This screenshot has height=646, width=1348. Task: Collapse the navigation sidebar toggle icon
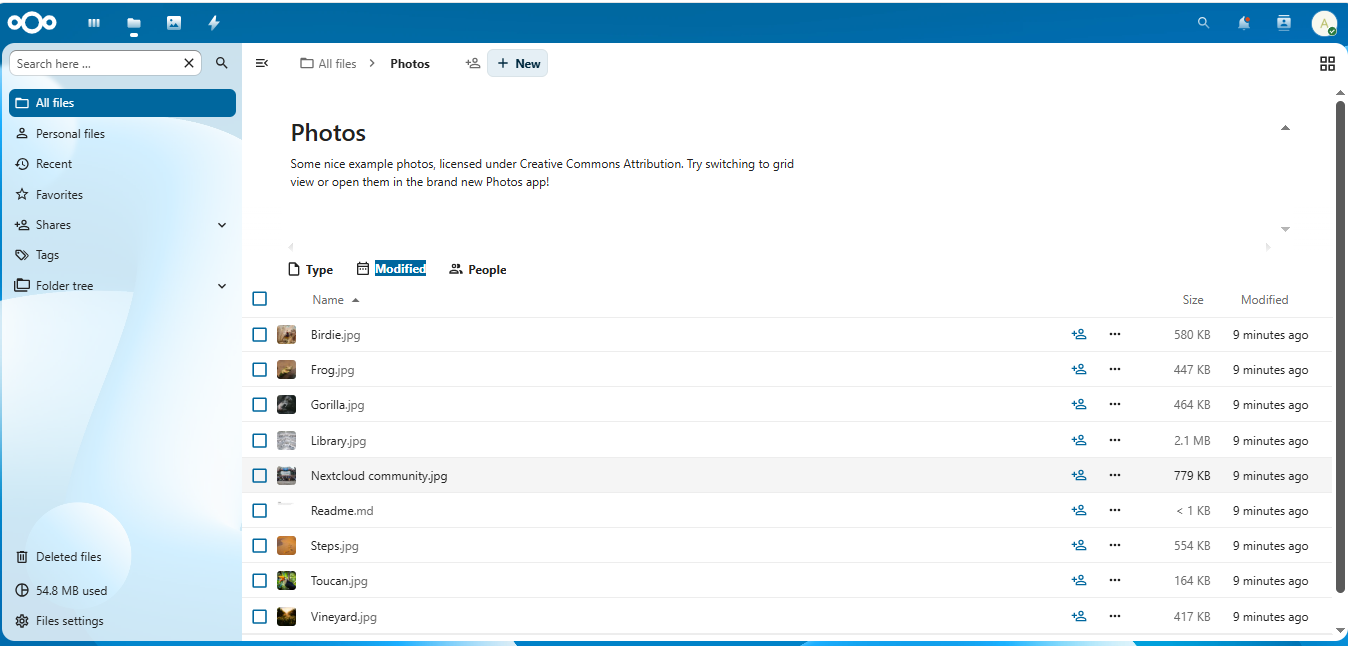pyautogui.click(x=262, y=63)
